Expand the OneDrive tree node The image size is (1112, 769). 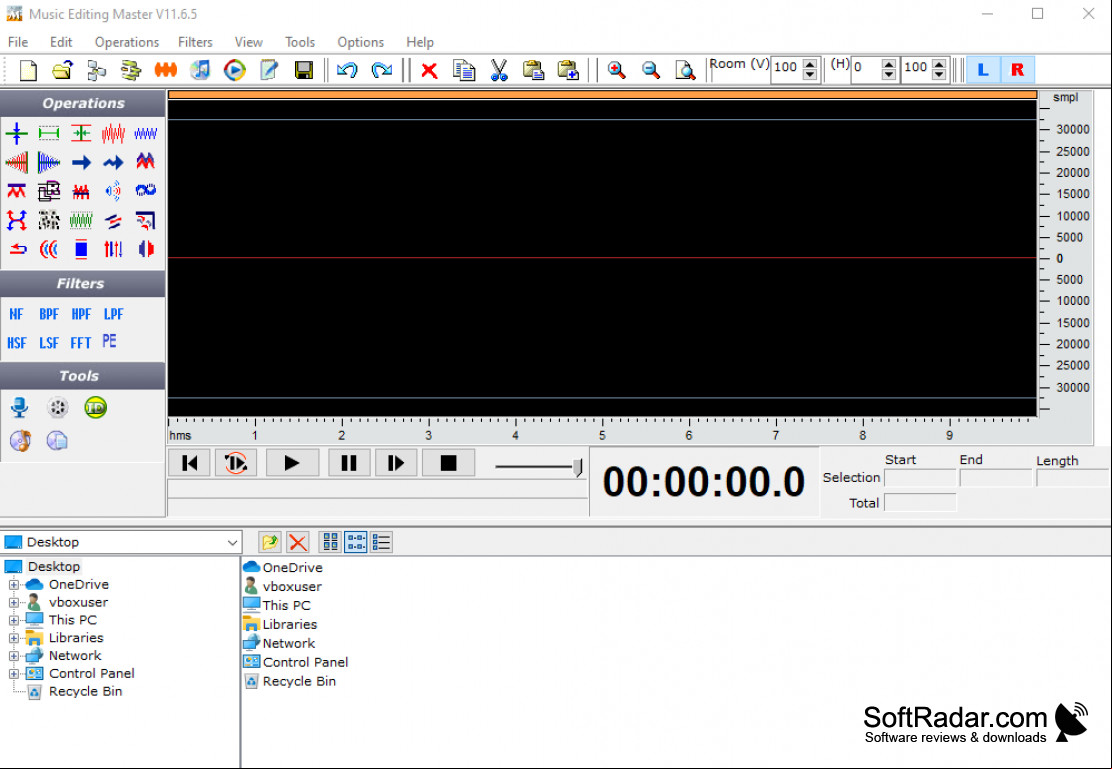[13, 585]
